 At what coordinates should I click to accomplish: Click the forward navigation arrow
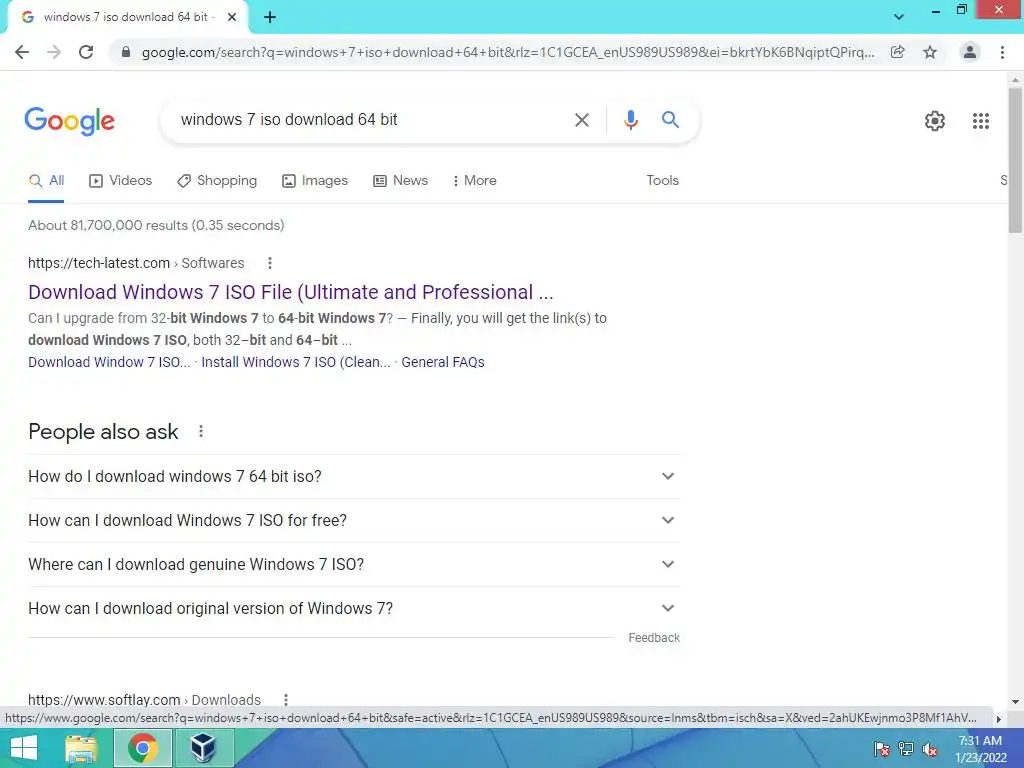click(54, 52)
